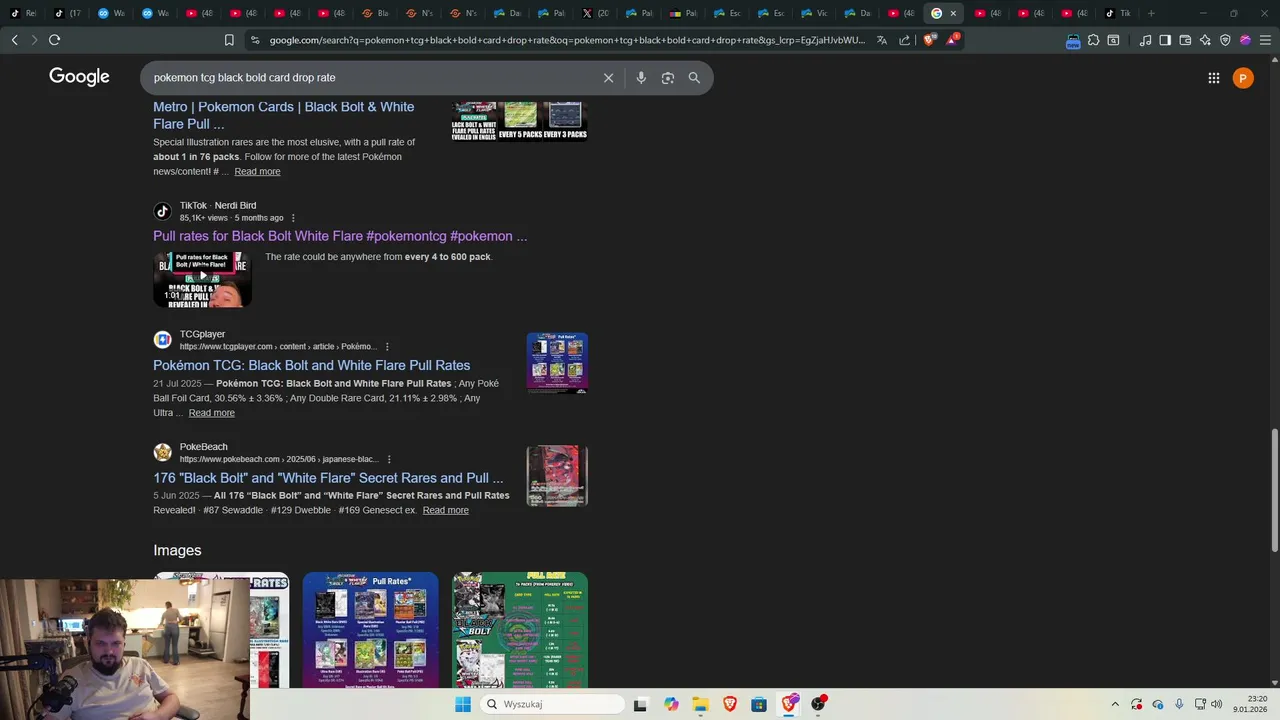Open Brave Rewards triangle icon

952,40
